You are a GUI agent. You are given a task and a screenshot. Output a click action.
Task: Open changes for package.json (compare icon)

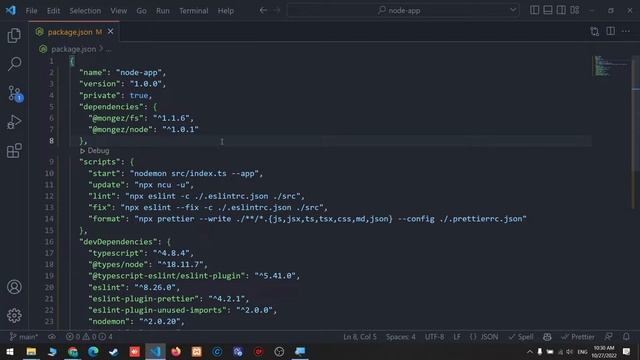pyautogui.click(x=595, y=31)
